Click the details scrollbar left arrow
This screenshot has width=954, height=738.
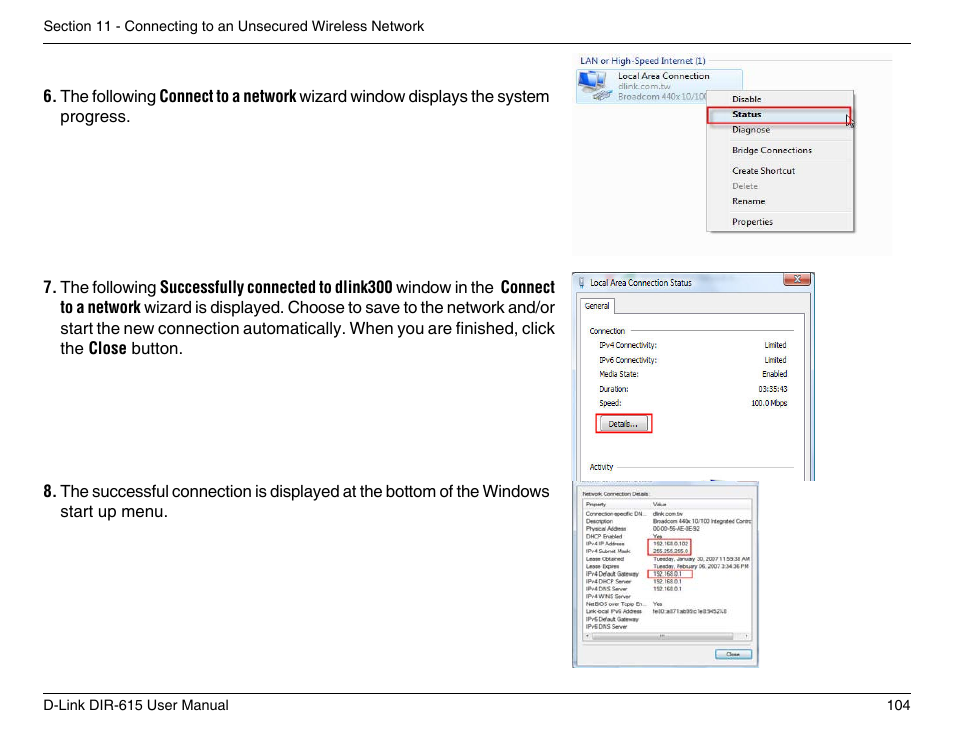click(587, 636)
